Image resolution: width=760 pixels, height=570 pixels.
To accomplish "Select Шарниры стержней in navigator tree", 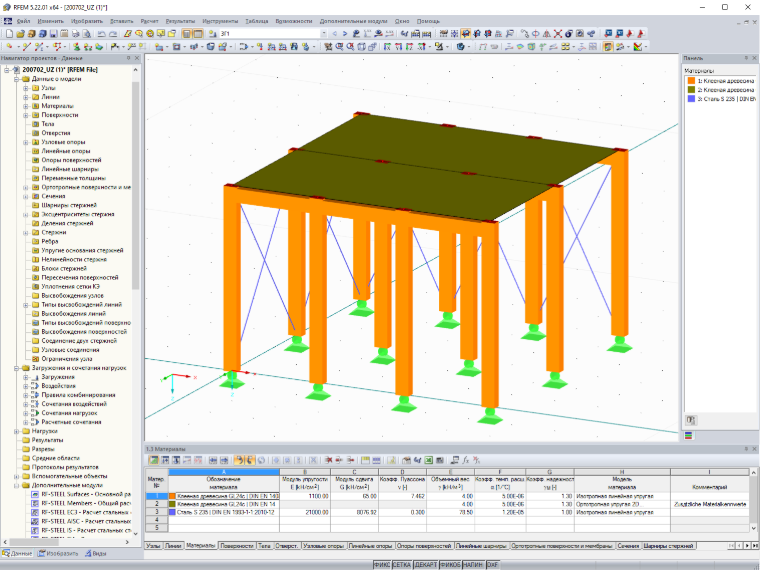I will (69, 206).
